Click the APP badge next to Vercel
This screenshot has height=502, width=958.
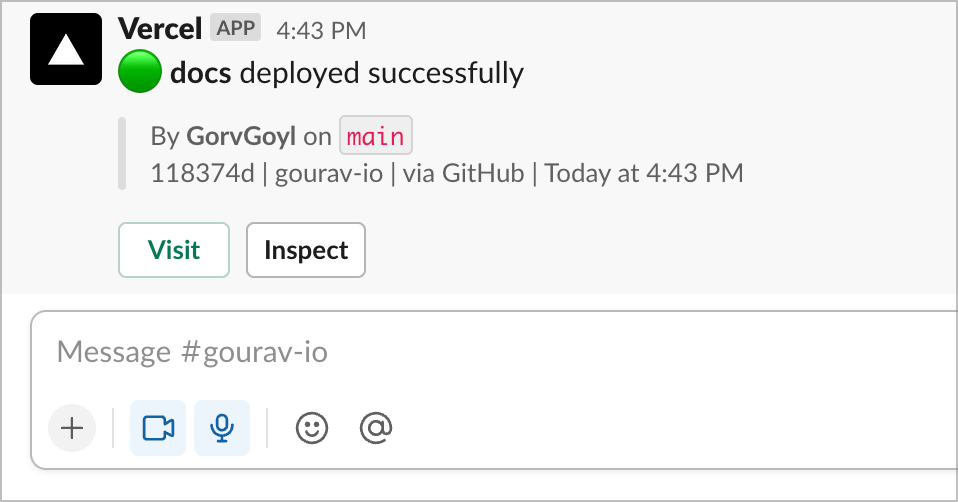[236, 28]
